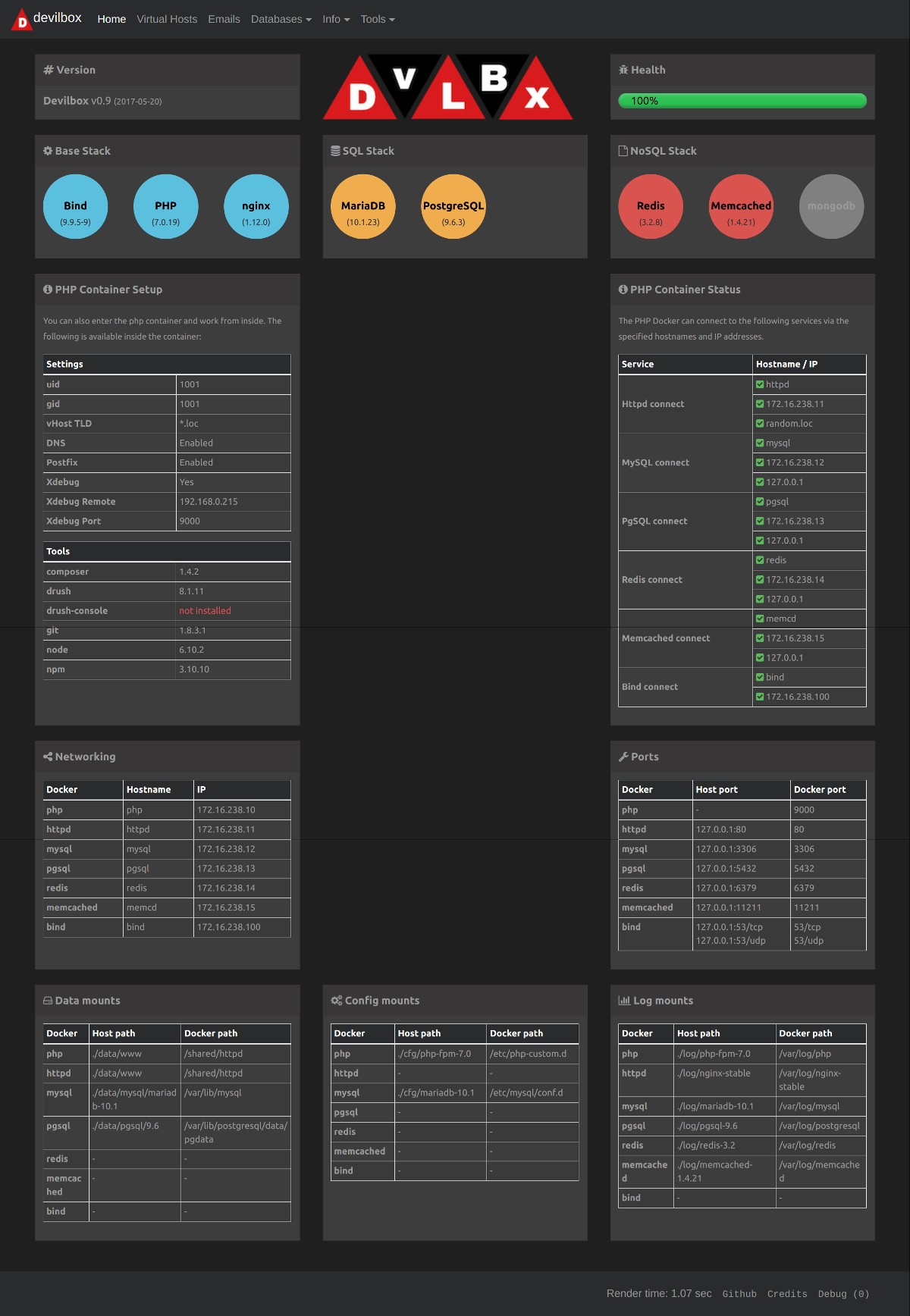
Task: Click the Xdebug Remote value 192.168.0.215
Action: click(x=209, y=502)
